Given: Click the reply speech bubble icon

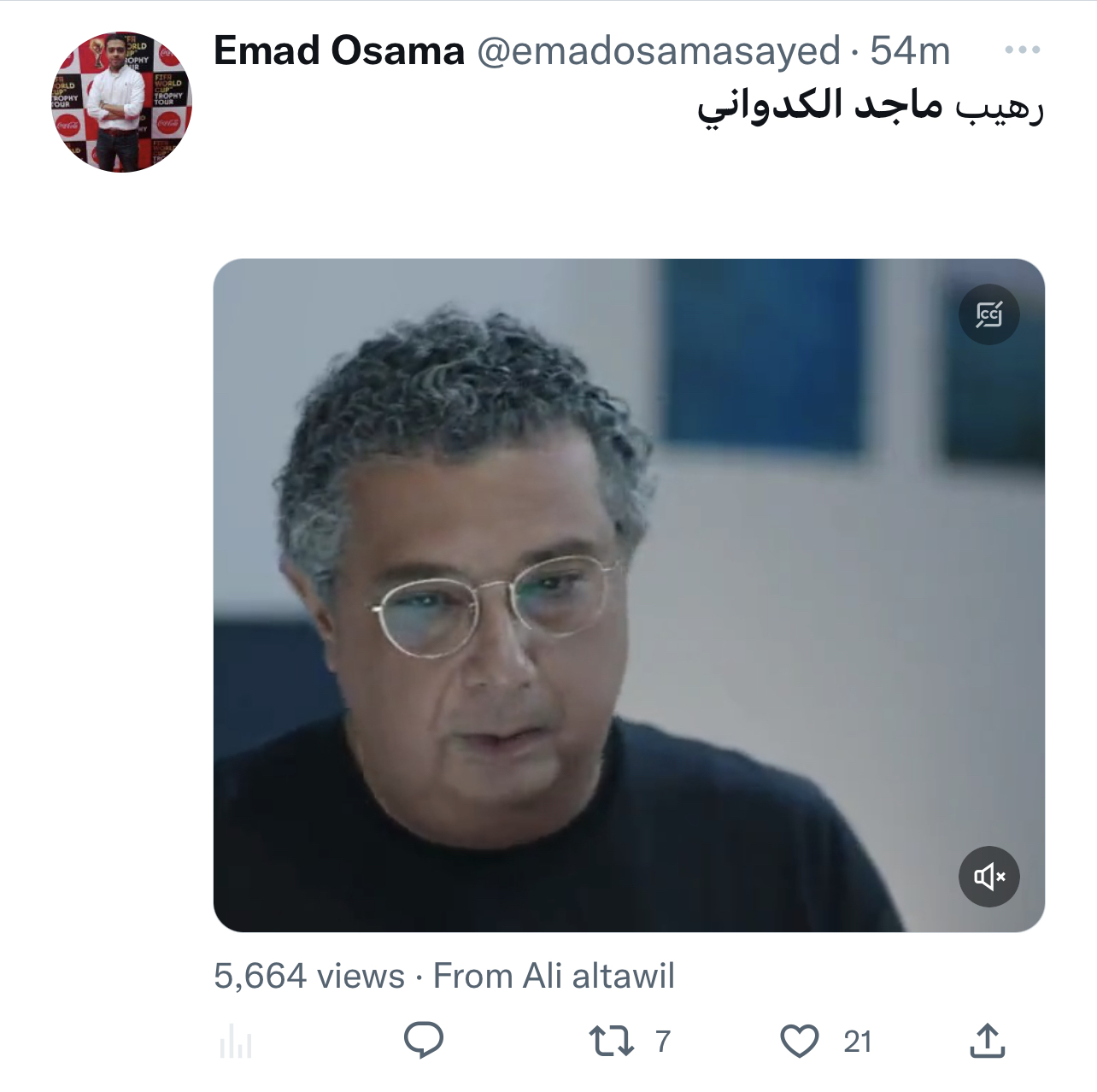Looking at the screenshot, I should click(x=423, y=1040).
